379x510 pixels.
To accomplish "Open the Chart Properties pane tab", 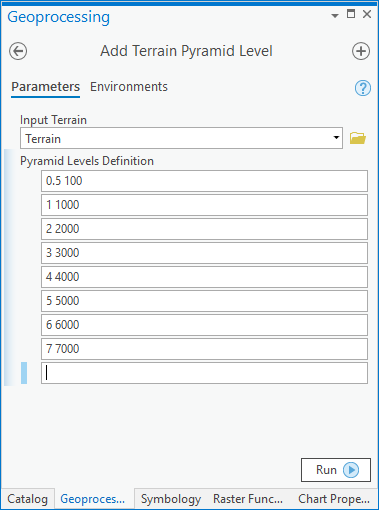I will (x=334, y=499).
